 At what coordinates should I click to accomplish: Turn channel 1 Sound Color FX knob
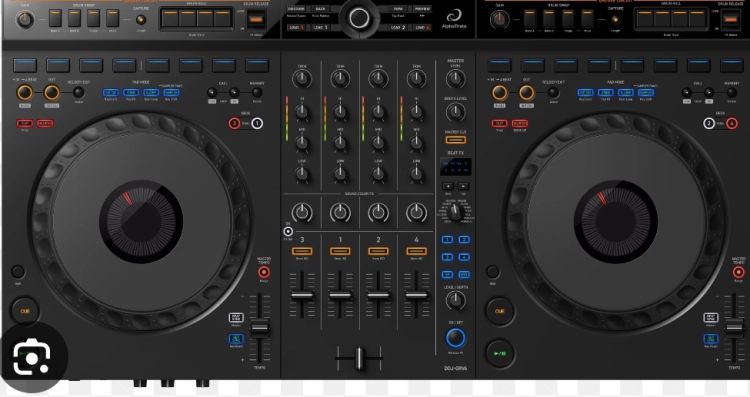pos(340,212)
